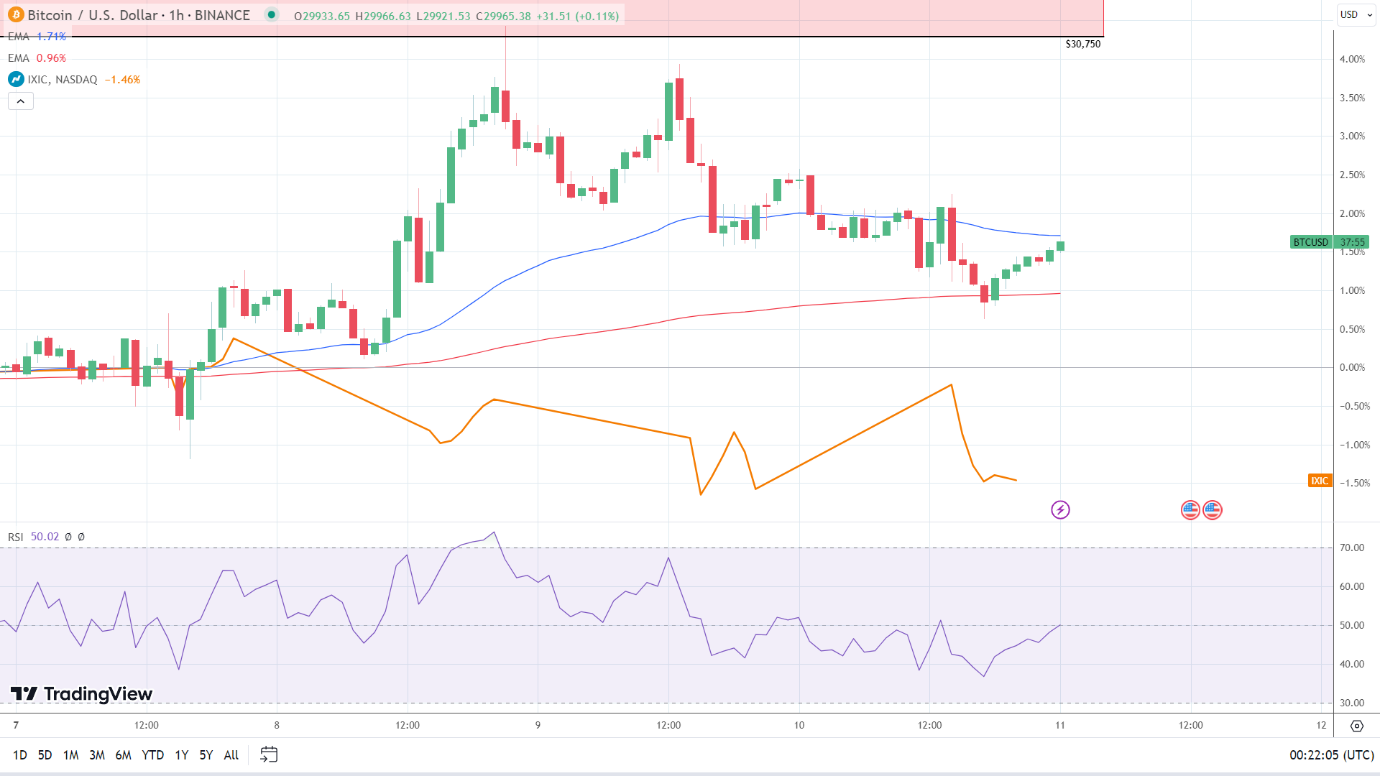Click the 30.00 RSI scale label

[1354, 703]
